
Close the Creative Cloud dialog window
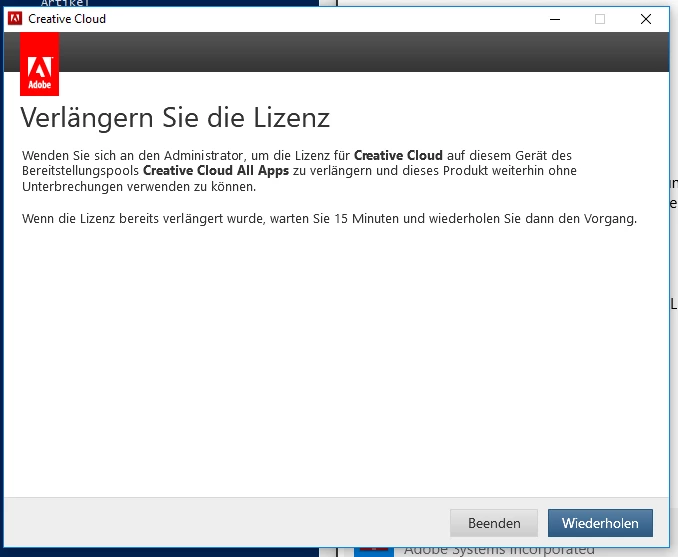pos(646,19)
